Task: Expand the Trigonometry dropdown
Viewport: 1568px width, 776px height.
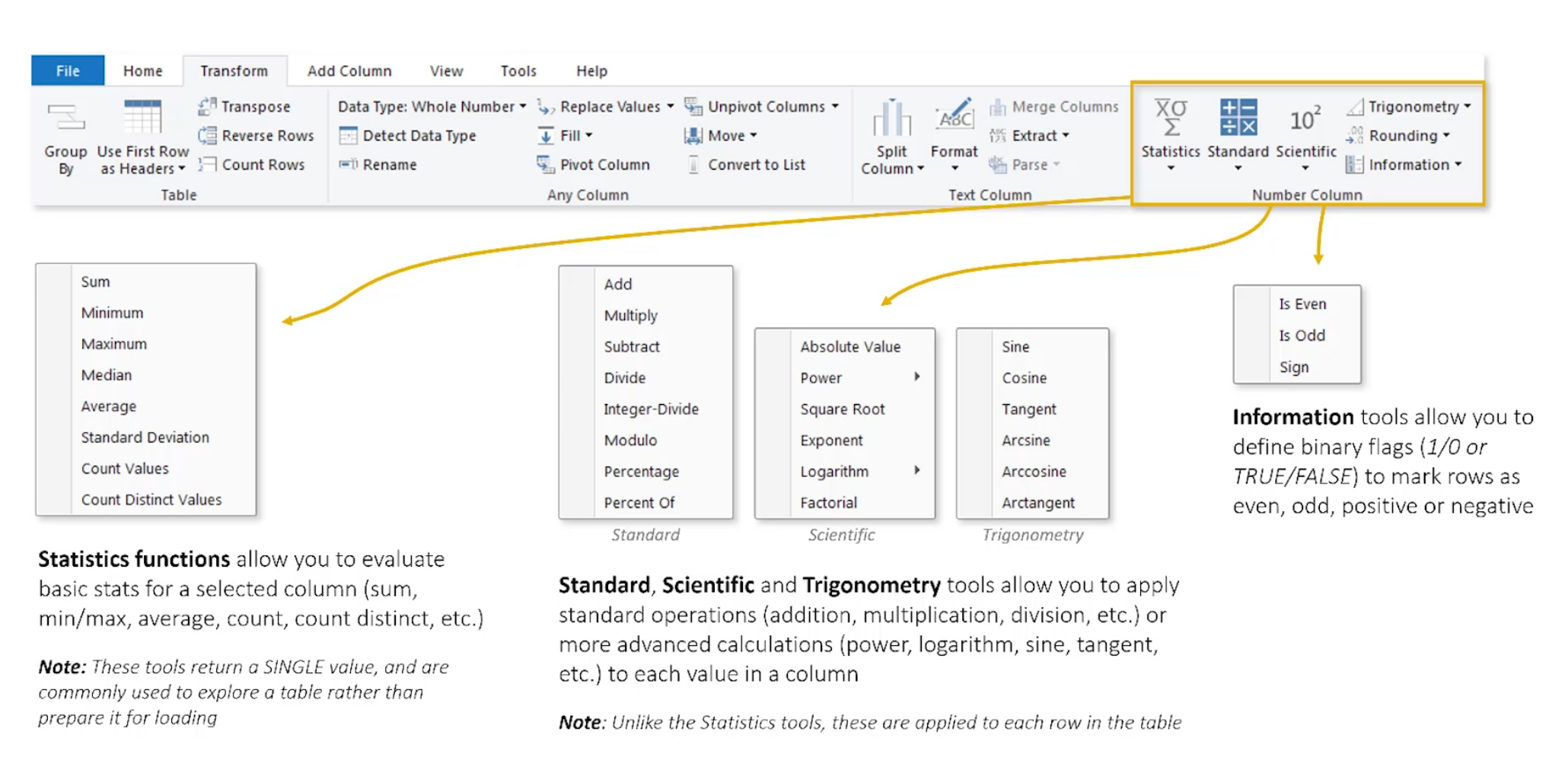Action: pyautogui.click(x=1467, y=107)
